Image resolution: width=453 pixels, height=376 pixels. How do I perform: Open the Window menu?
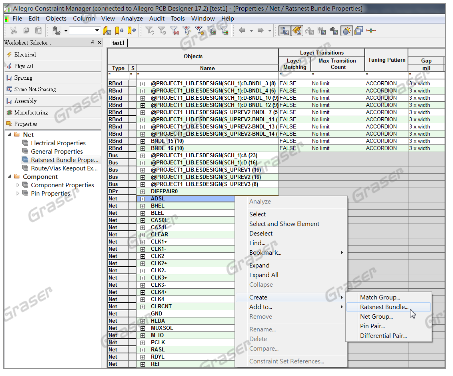(203, 19)
